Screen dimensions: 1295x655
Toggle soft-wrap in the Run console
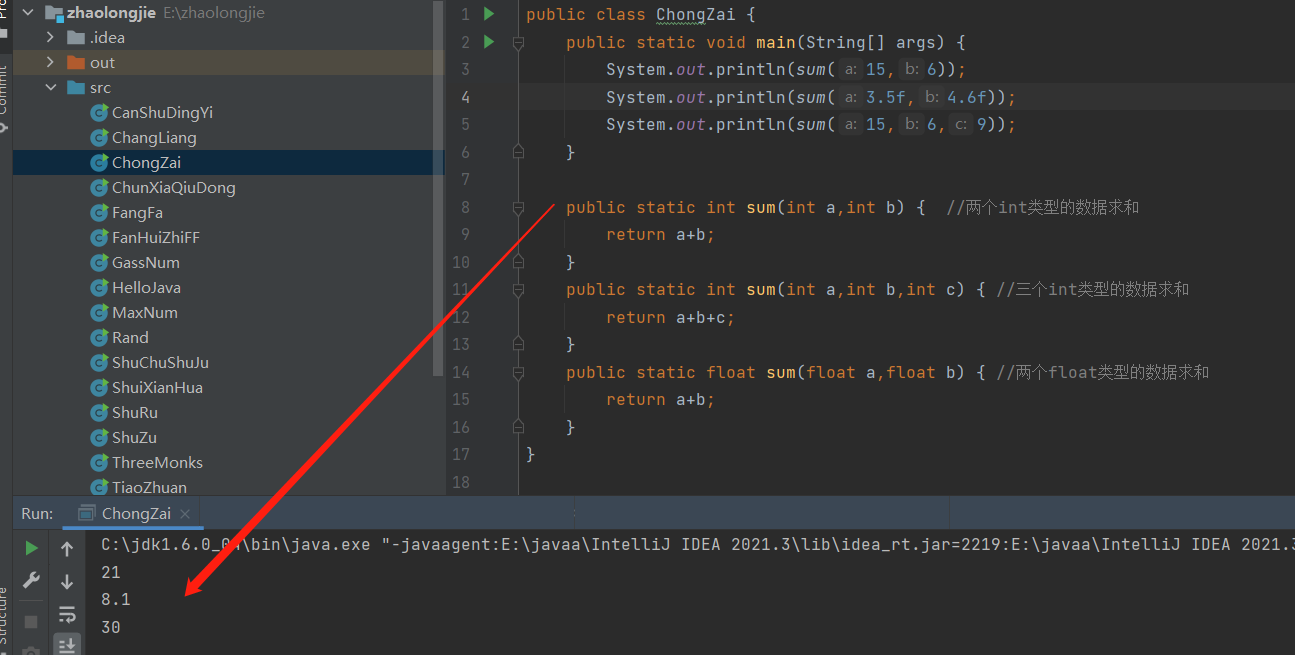coord(67,614)
